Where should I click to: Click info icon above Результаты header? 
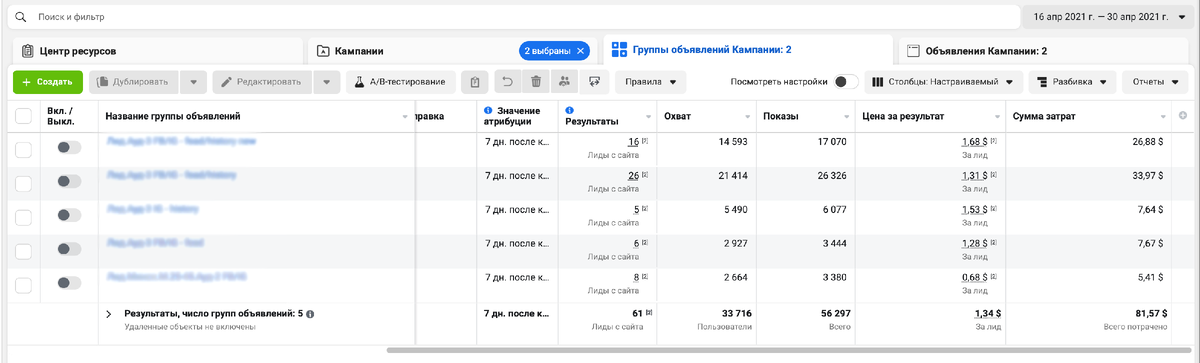pos(569,110)
